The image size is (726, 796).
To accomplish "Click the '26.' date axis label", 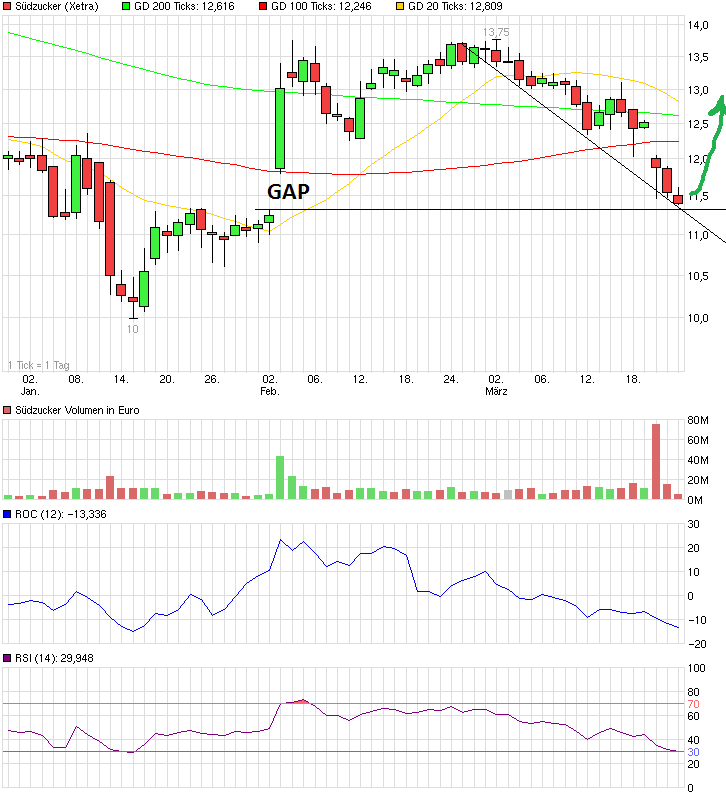I will pyautogui.click(x=212, y=379).
